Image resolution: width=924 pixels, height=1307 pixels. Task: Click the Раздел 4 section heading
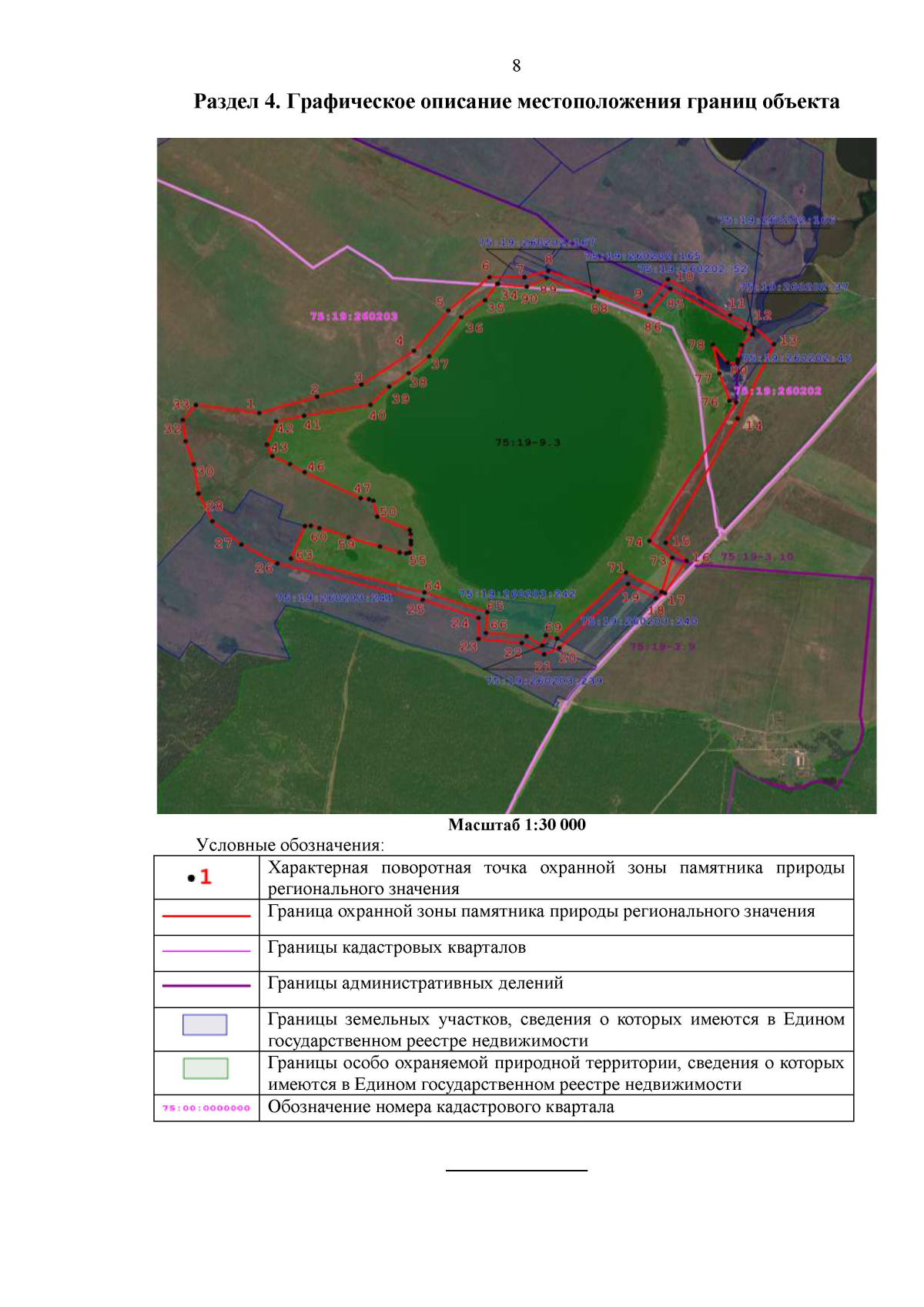[x=516, y=102]
